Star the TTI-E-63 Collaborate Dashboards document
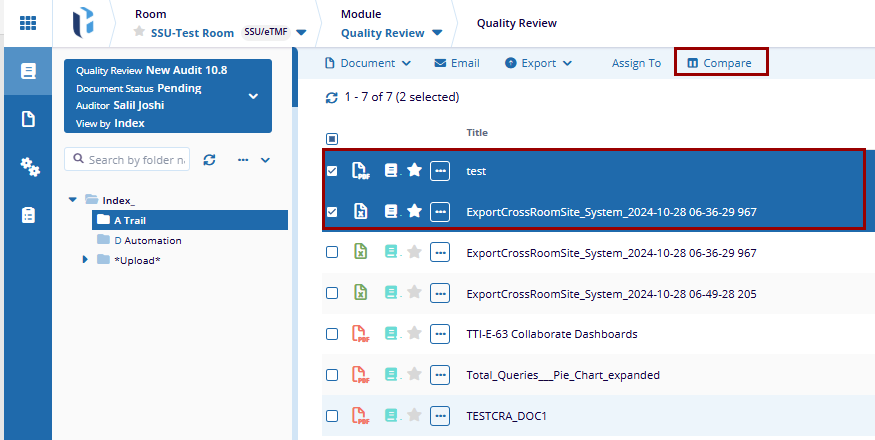The height and width of the screenshot is (440, 875). tap(414, 334)
